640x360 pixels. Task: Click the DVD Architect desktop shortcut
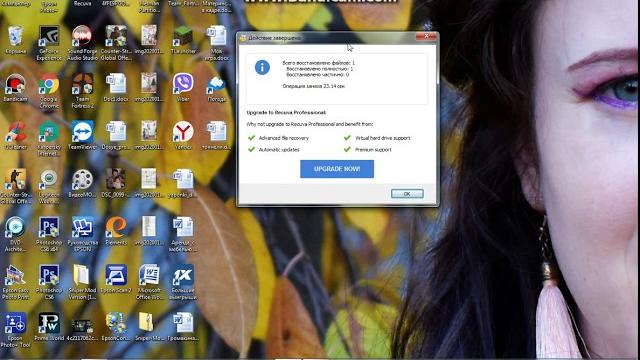[16, 233]
